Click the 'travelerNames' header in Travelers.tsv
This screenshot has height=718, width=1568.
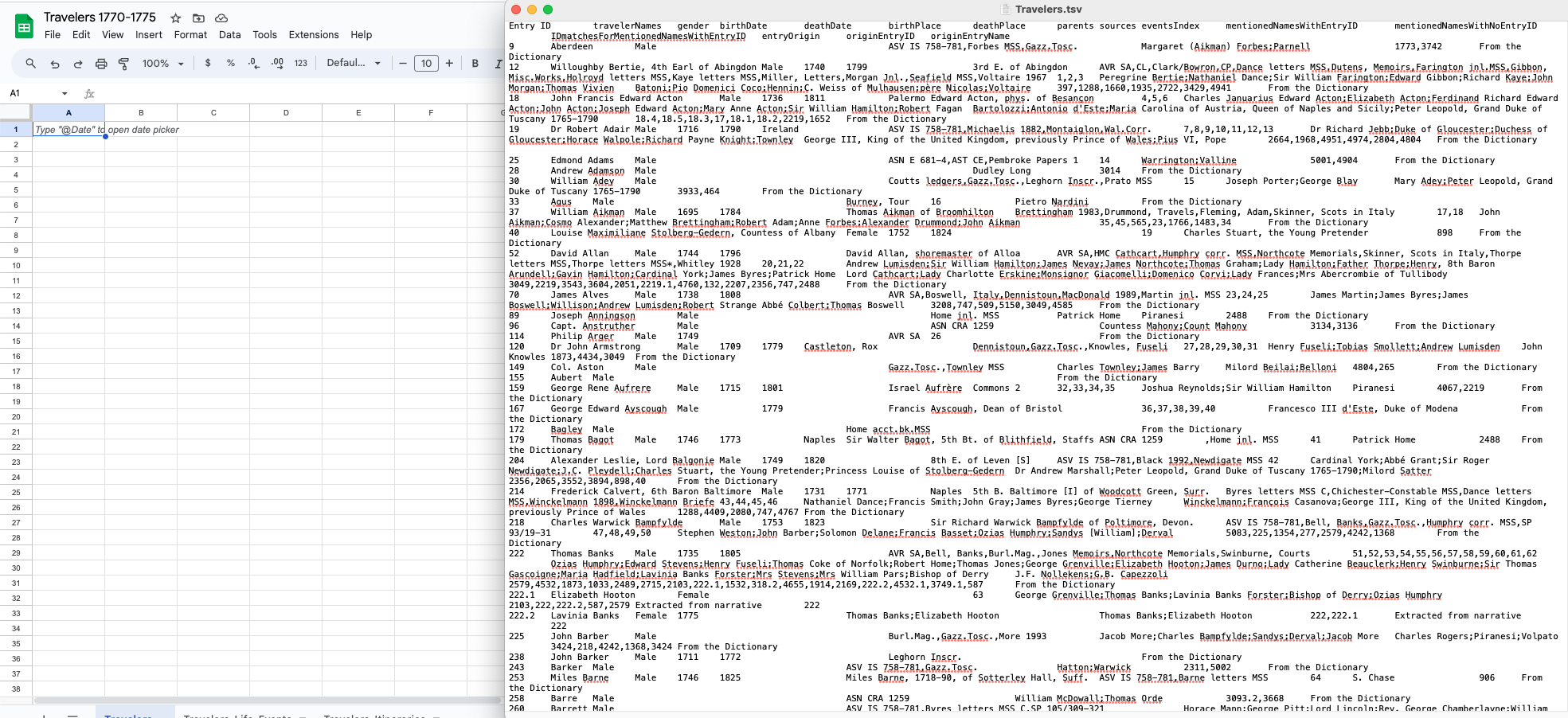[627, 25]
